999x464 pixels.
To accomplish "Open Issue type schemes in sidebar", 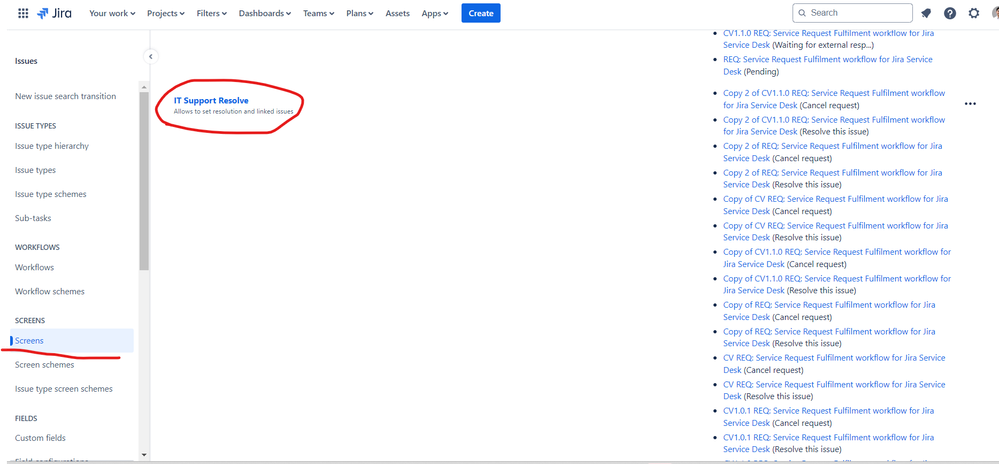I will [50, 194].
